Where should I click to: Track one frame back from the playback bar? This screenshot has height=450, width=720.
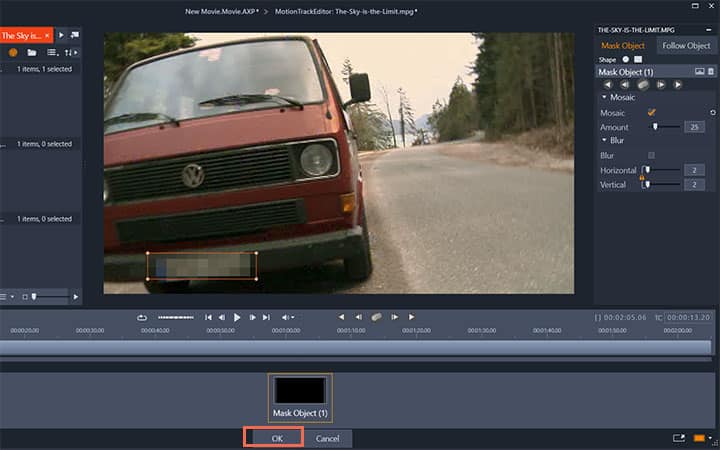coord(358,317)
